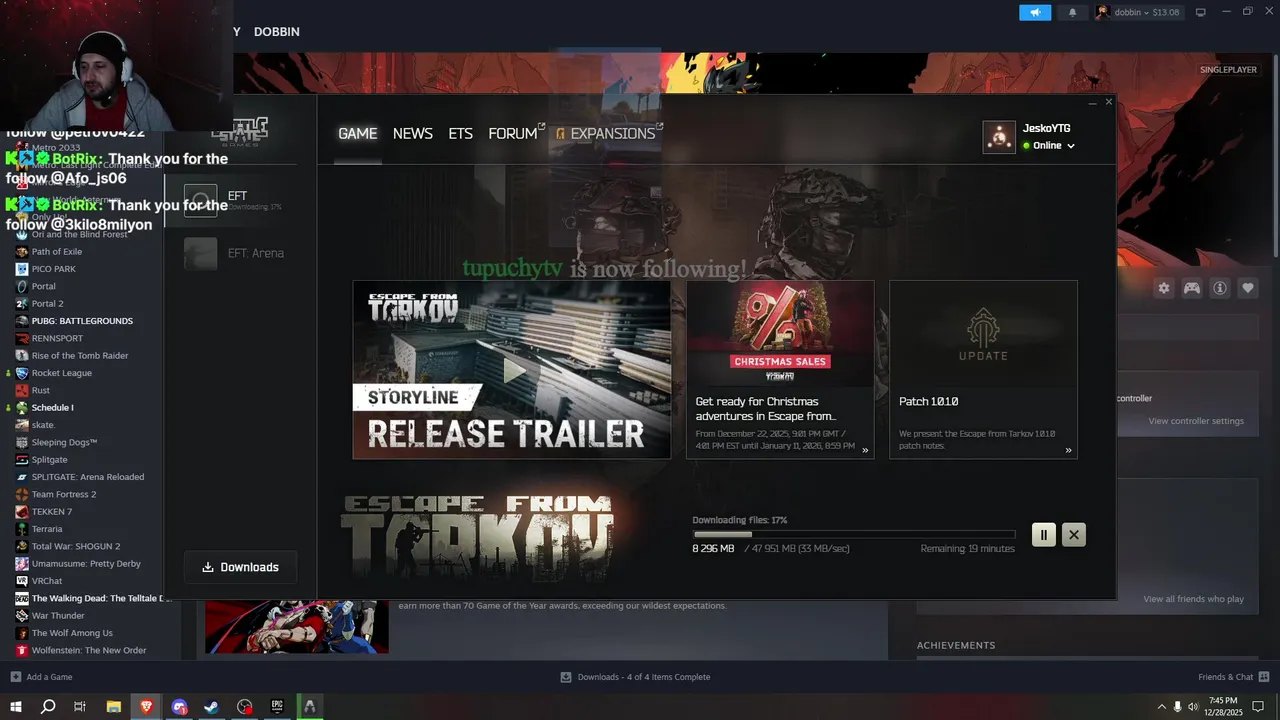Viewport: 1280px width, 720px height.
Task: Select SPLITGATE: Arena Reloaded entry
Action: pyautogui.click(x=88, y=477)
